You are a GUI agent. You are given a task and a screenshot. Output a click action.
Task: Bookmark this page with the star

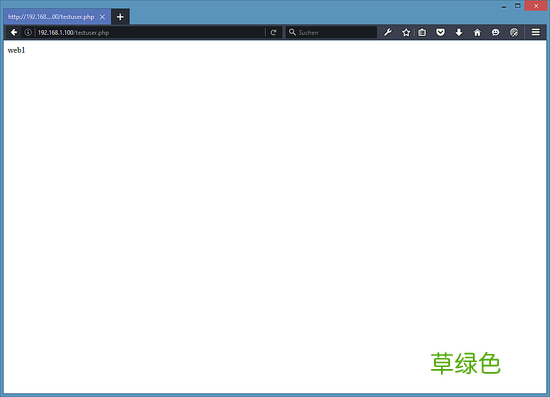406,32
